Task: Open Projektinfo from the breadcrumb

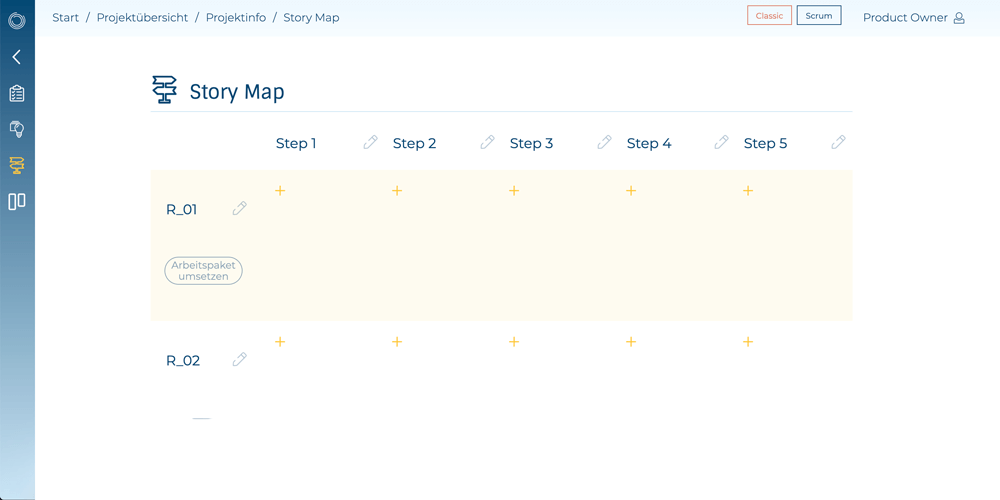Action: tap(236, 18)
